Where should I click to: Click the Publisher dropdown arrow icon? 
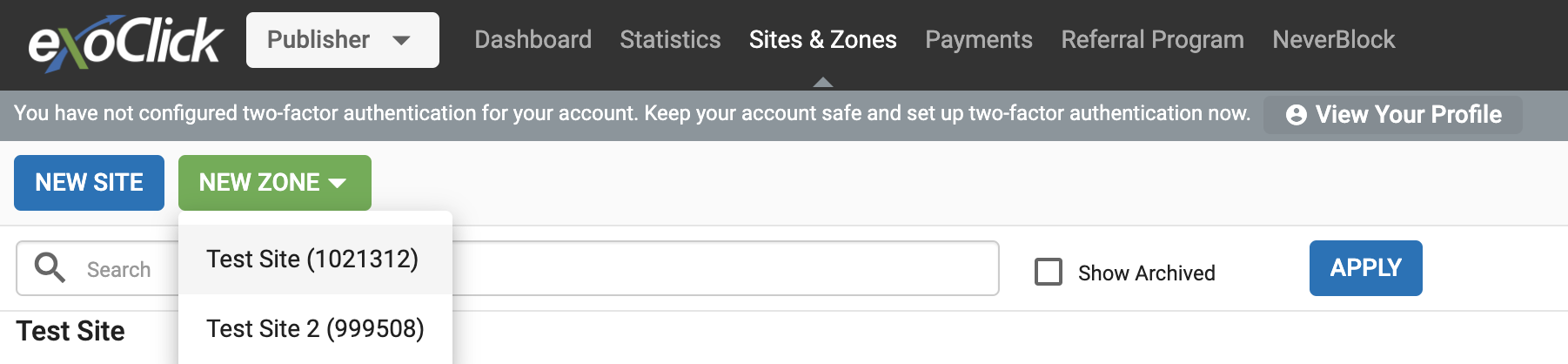coord(401,40)
